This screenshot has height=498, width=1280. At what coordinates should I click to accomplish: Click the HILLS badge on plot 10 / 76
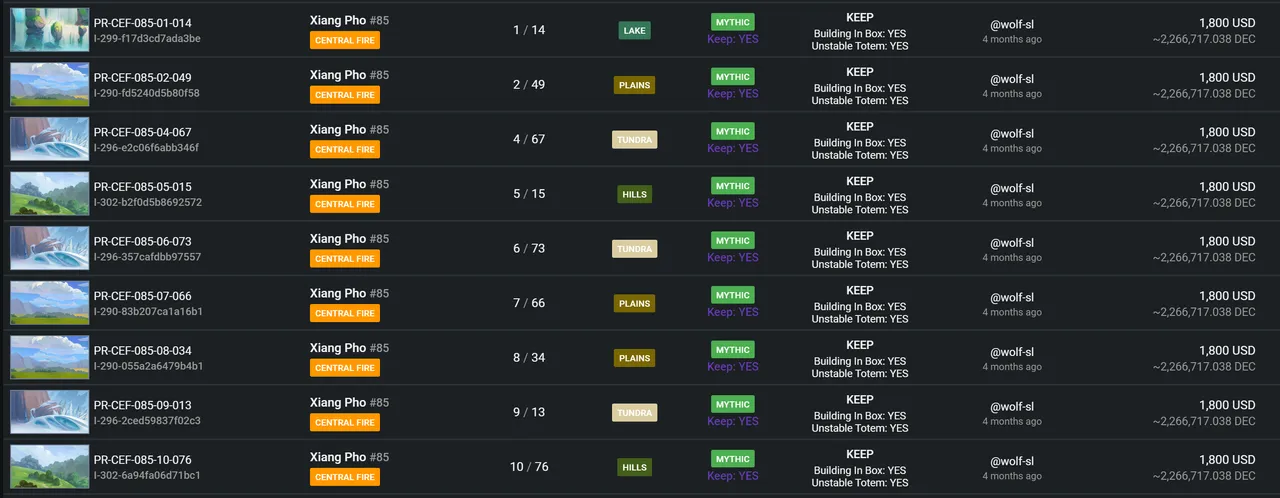pos(634,467)
